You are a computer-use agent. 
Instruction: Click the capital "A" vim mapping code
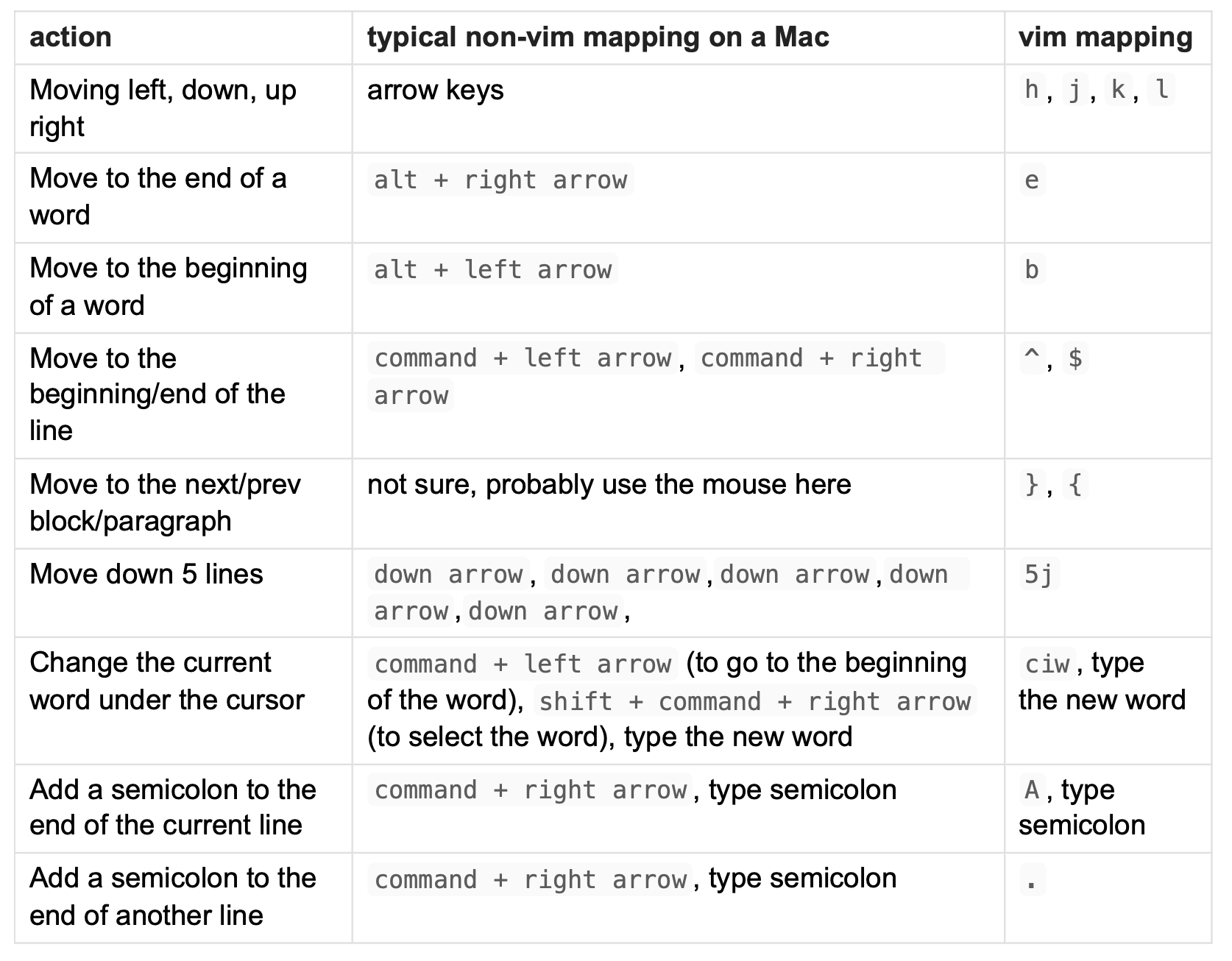pyautogui.click(x=1032, y=791)
